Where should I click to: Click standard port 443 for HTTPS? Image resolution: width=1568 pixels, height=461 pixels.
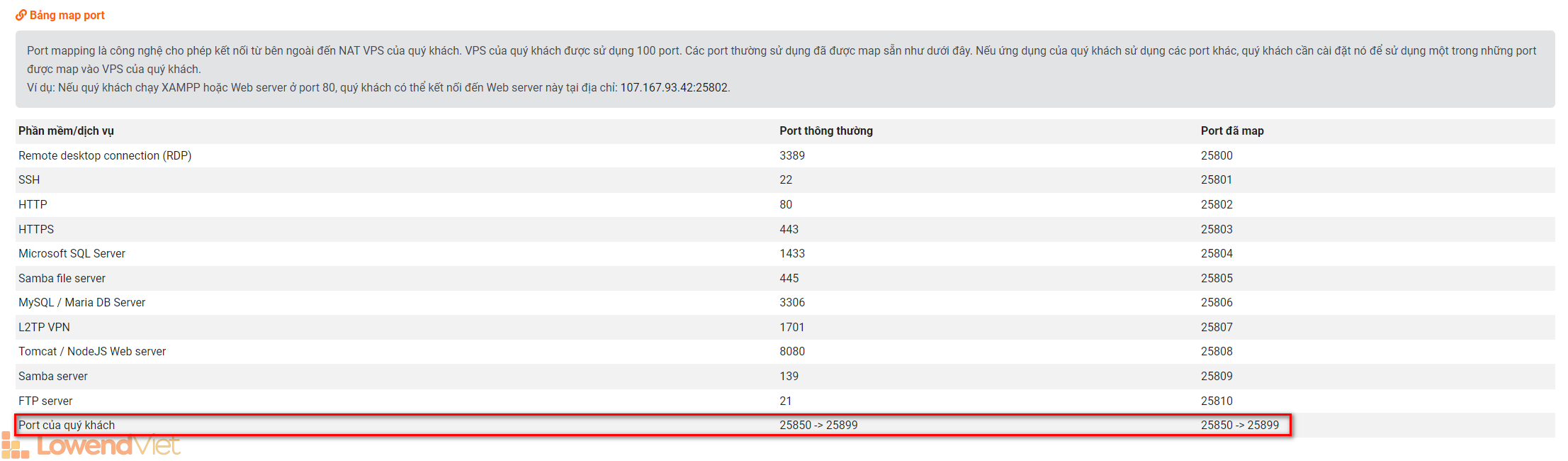(789, 229)
